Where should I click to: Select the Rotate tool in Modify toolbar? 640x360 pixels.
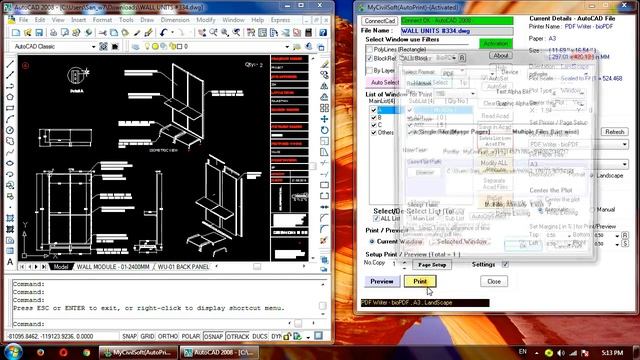[324, 130]
